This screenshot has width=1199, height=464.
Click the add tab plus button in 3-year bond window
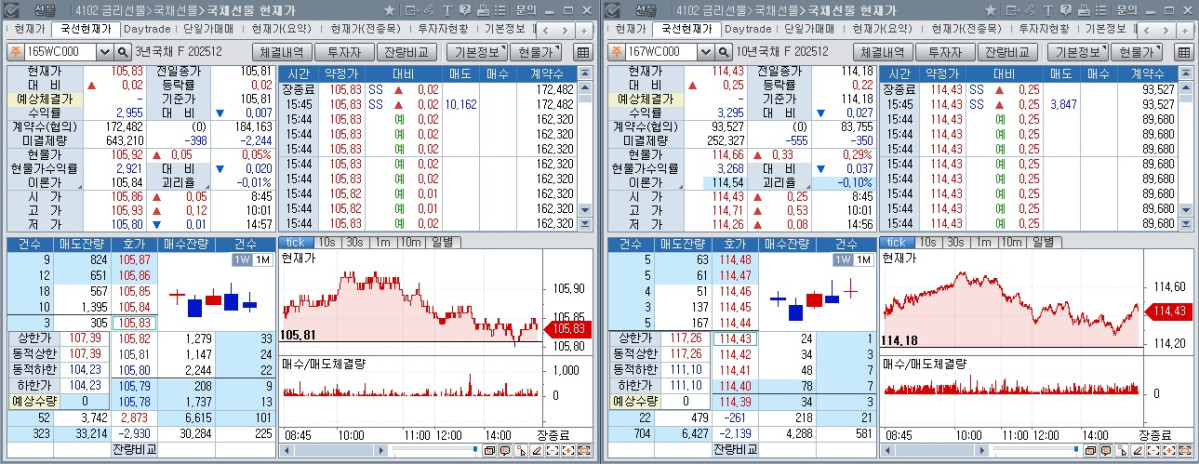pyautogui.click(x=584, y=30)
